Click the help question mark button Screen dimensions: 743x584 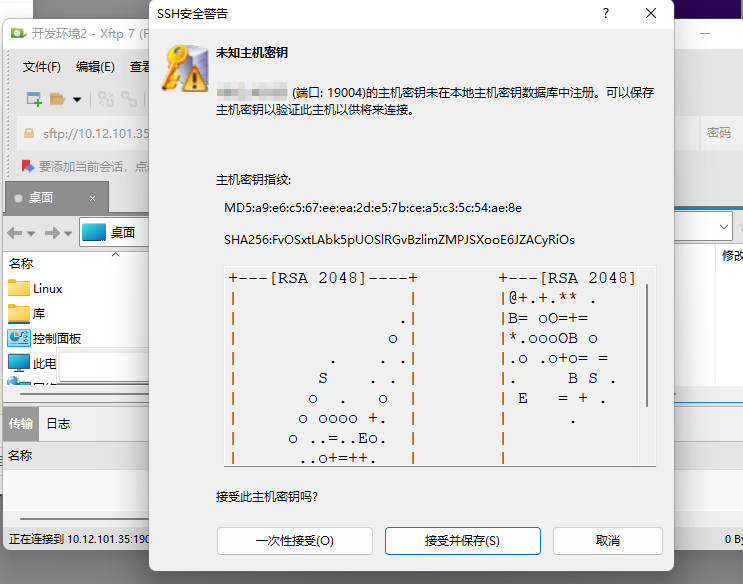pyautogui.click(x=606, y=14)
